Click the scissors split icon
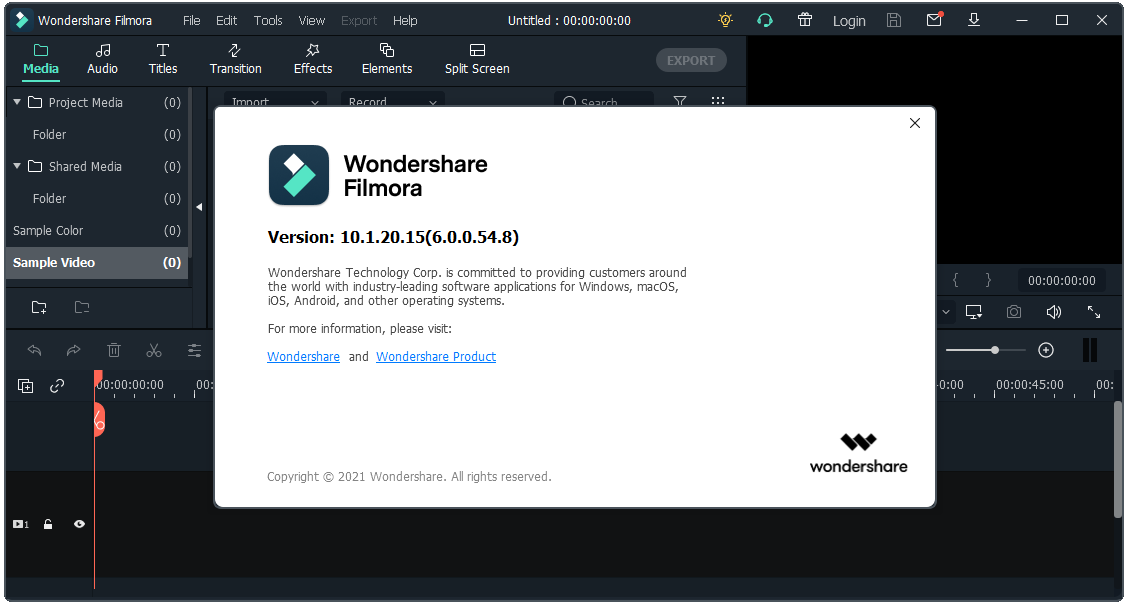The image size is (1125, 603). (x=154, y=350)
